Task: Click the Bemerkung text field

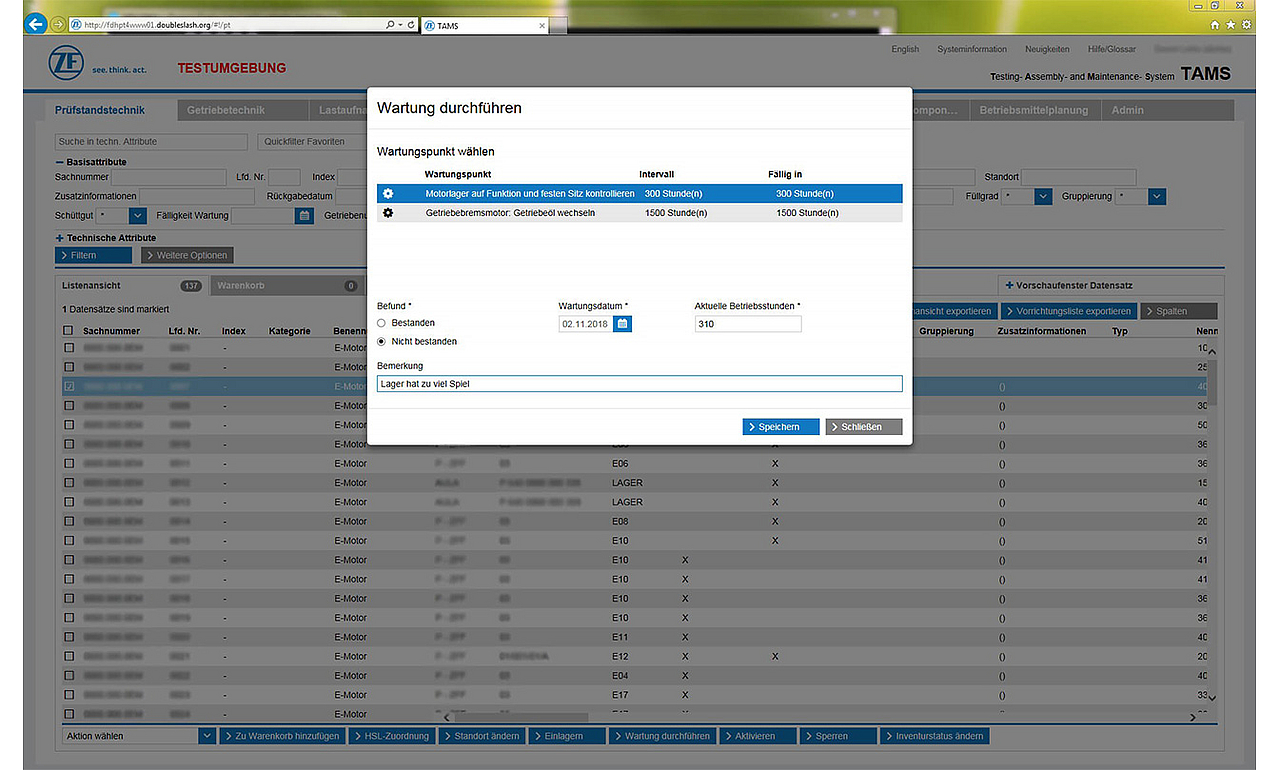Action: click(x=639, y=384)
